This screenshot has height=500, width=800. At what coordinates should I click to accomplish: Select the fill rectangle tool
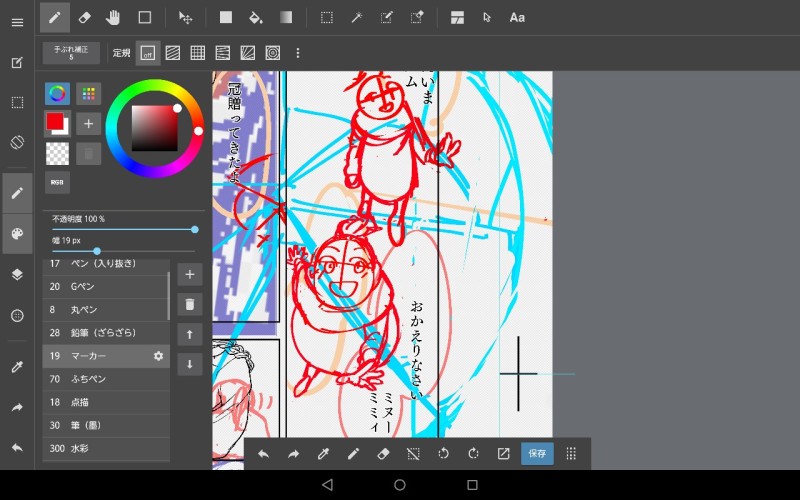pyautogui.click(x=226, y=18)
